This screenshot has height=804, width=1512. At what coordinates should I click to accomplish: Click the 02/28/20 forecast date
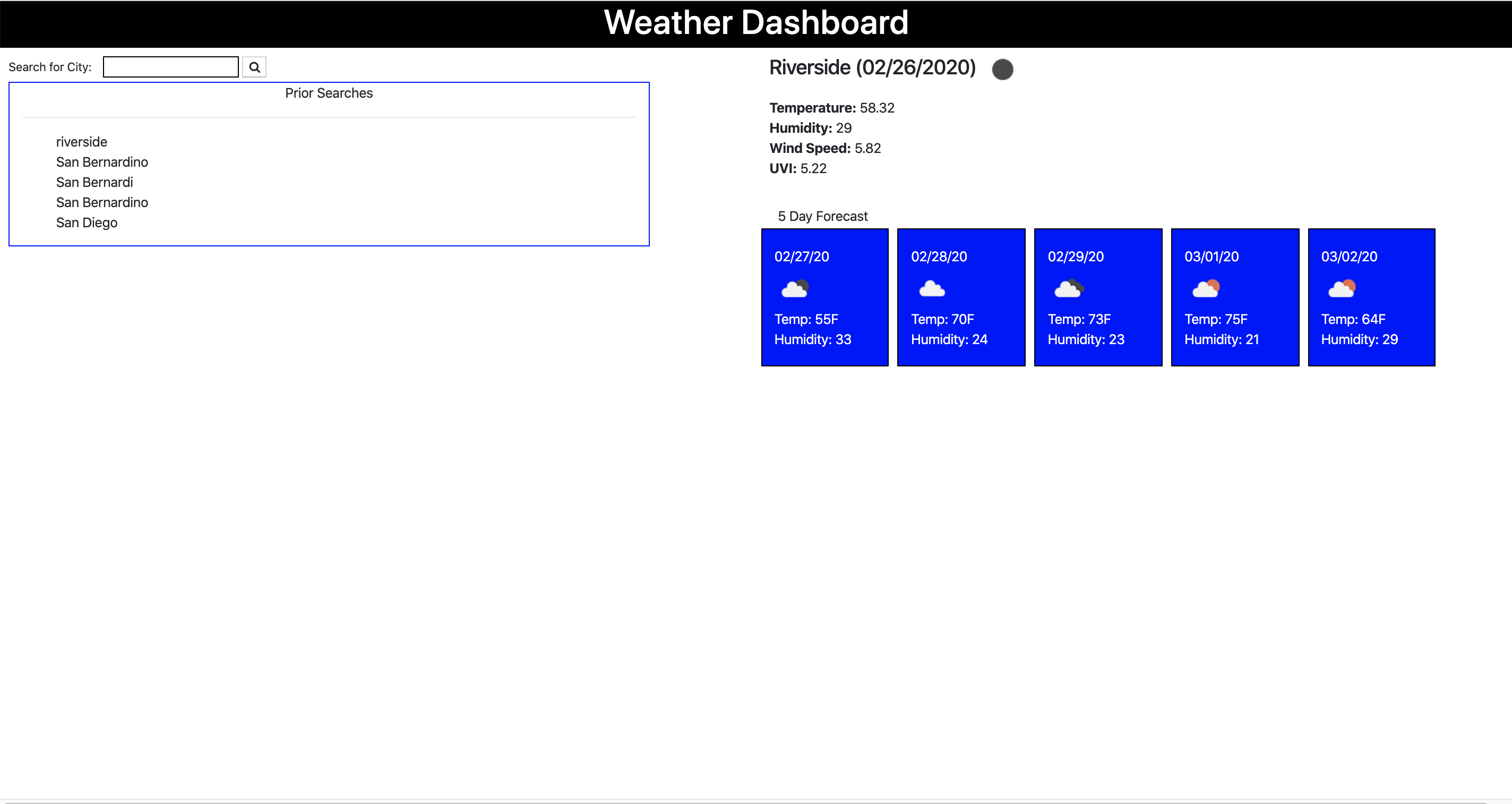(x=939, y=256)
